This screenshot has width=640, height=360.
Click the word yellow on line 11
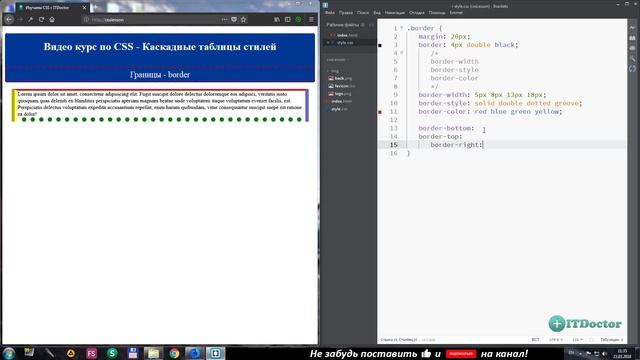coord(546,111)
